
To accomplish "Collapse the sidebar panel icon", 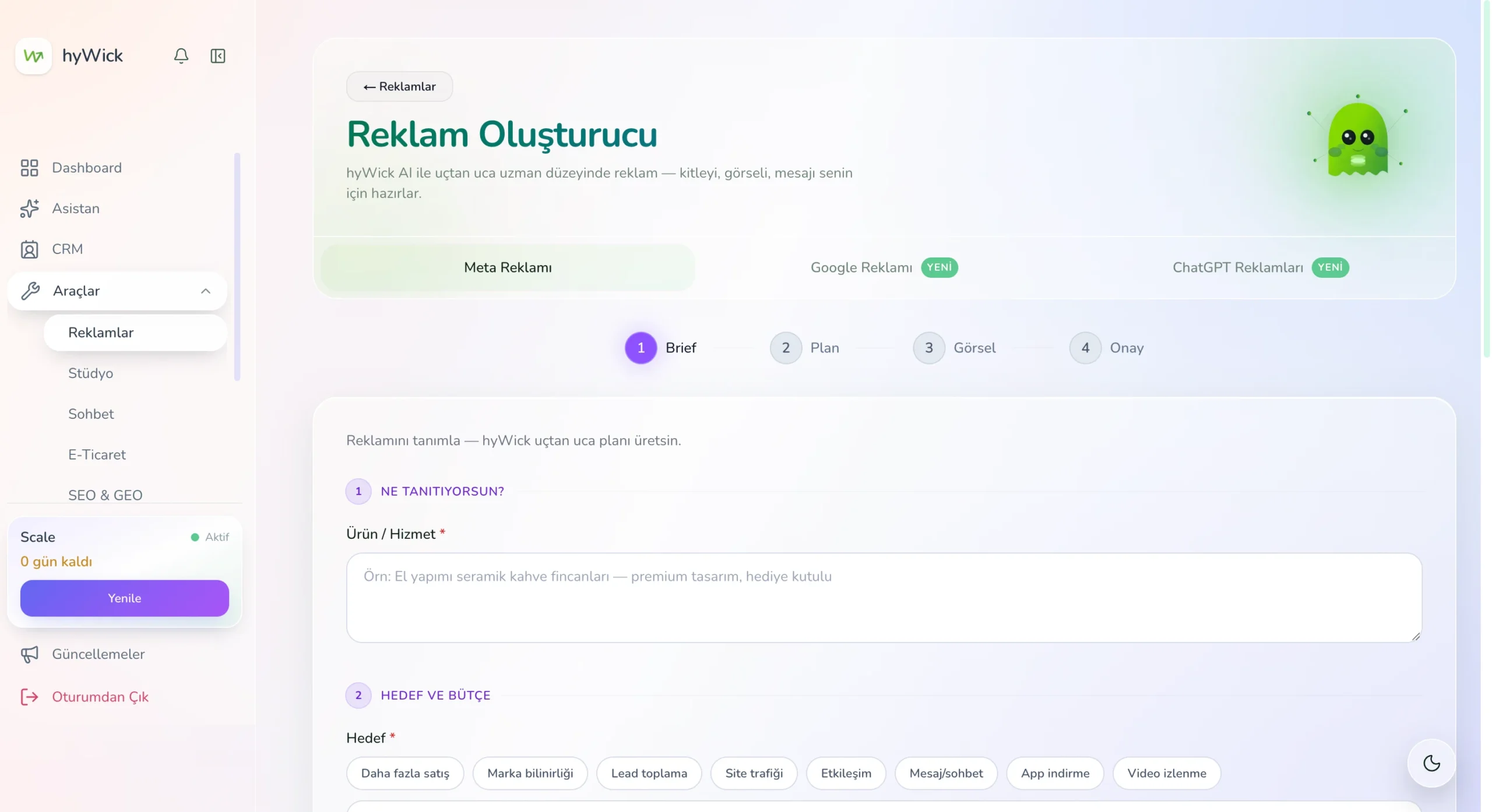I will [218, 56].
